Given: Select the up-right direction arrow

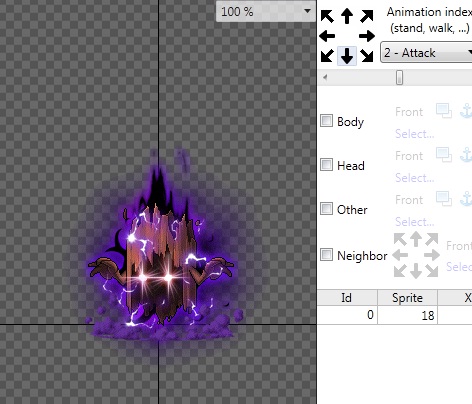Looking at the screenshot, I should [367, 16].
